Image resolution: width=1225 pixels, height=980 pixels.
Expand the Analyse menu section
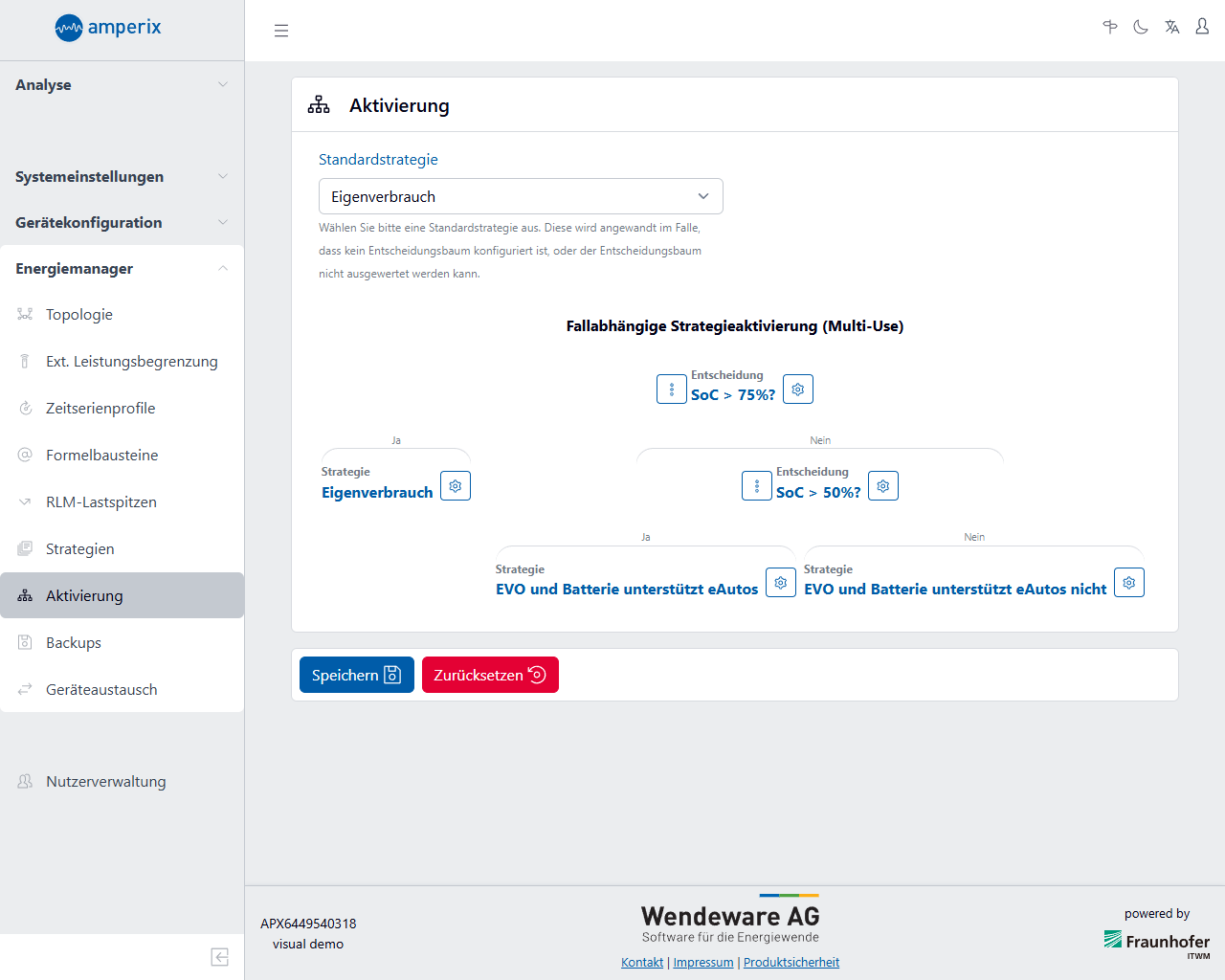tap(122, 84)
